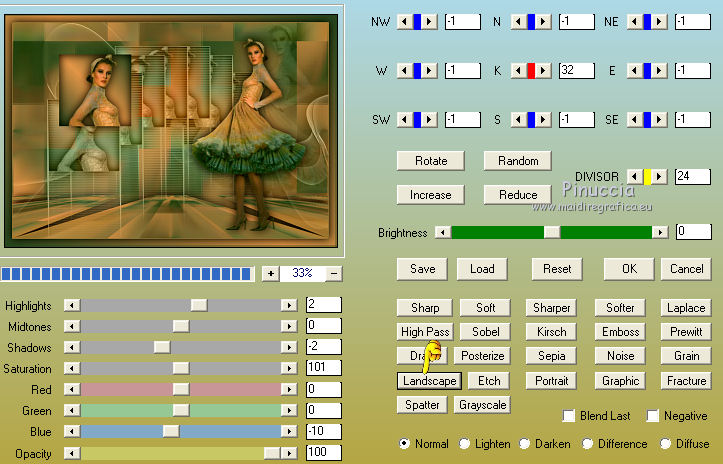Select the Normal blend mode
The height and width of the screenshot is (464, 723).
[x=404, y=444]
